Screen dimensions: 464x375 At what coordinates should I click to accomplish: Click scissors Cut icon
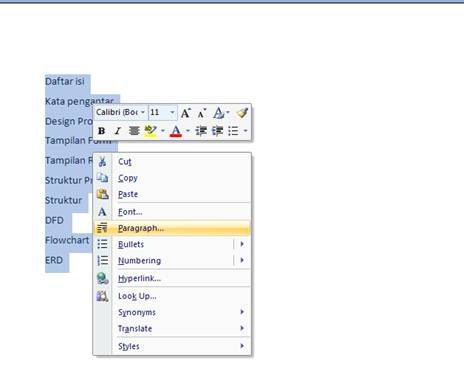click(102, 162)
